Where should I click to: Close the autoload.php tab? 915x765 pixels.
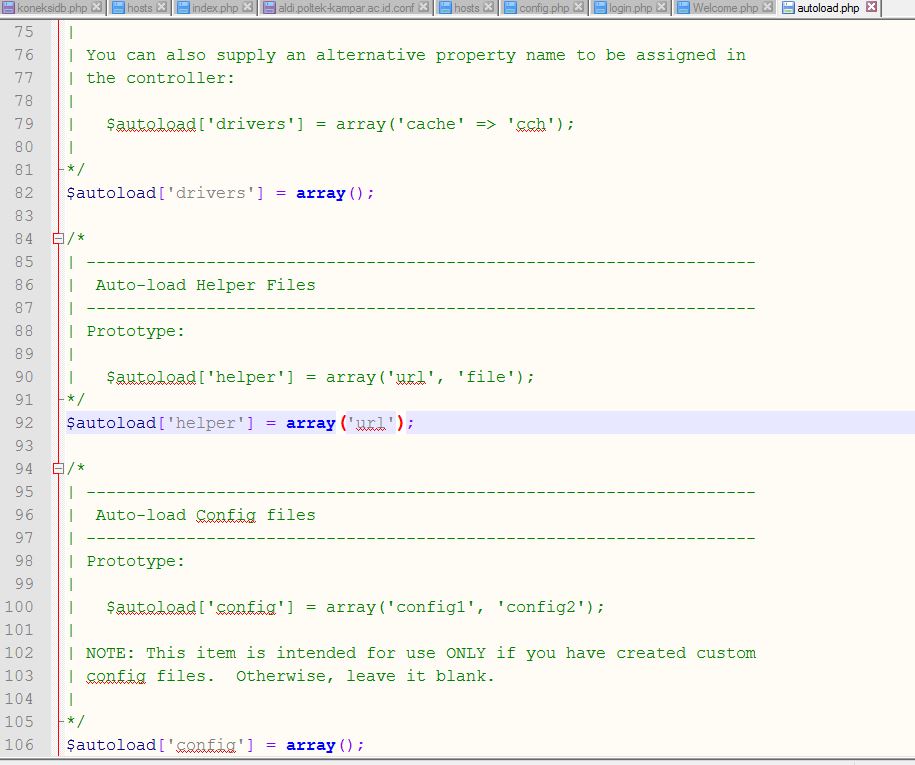point(870,8)
